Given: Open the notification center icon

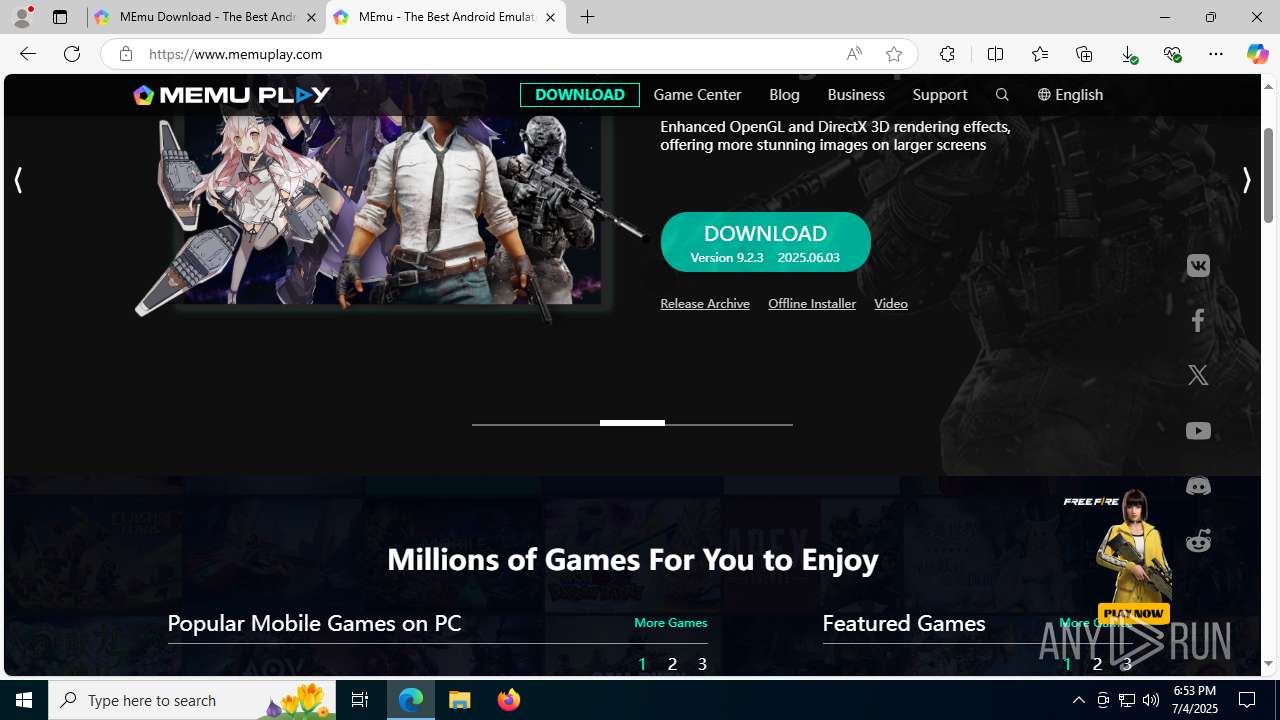Looking at the screenshot, I should click(1247, 700).
